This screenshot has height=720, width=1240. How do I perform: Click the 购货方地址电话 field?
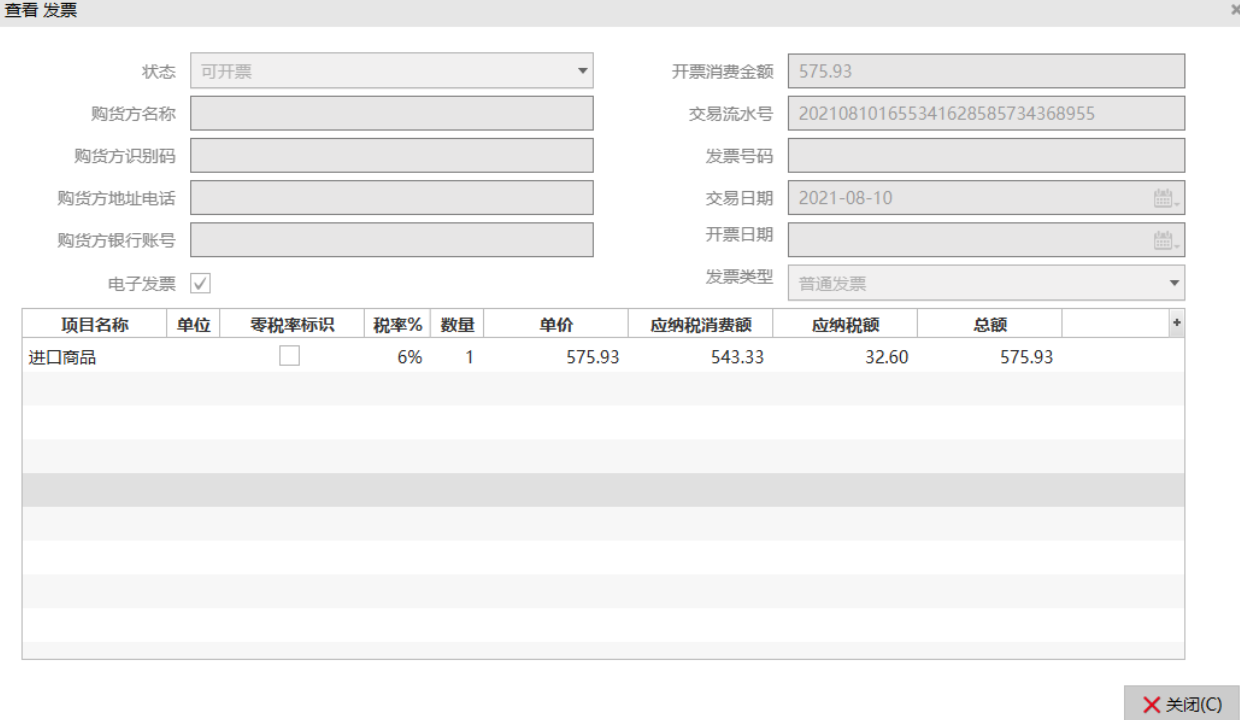[391, 198]
